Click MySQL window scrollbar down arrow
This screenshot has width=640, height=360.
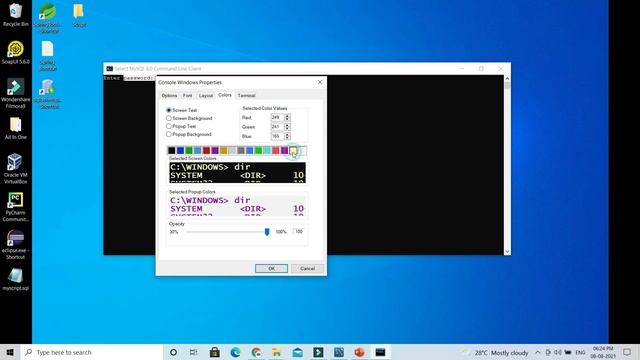[x=507, y=252]
